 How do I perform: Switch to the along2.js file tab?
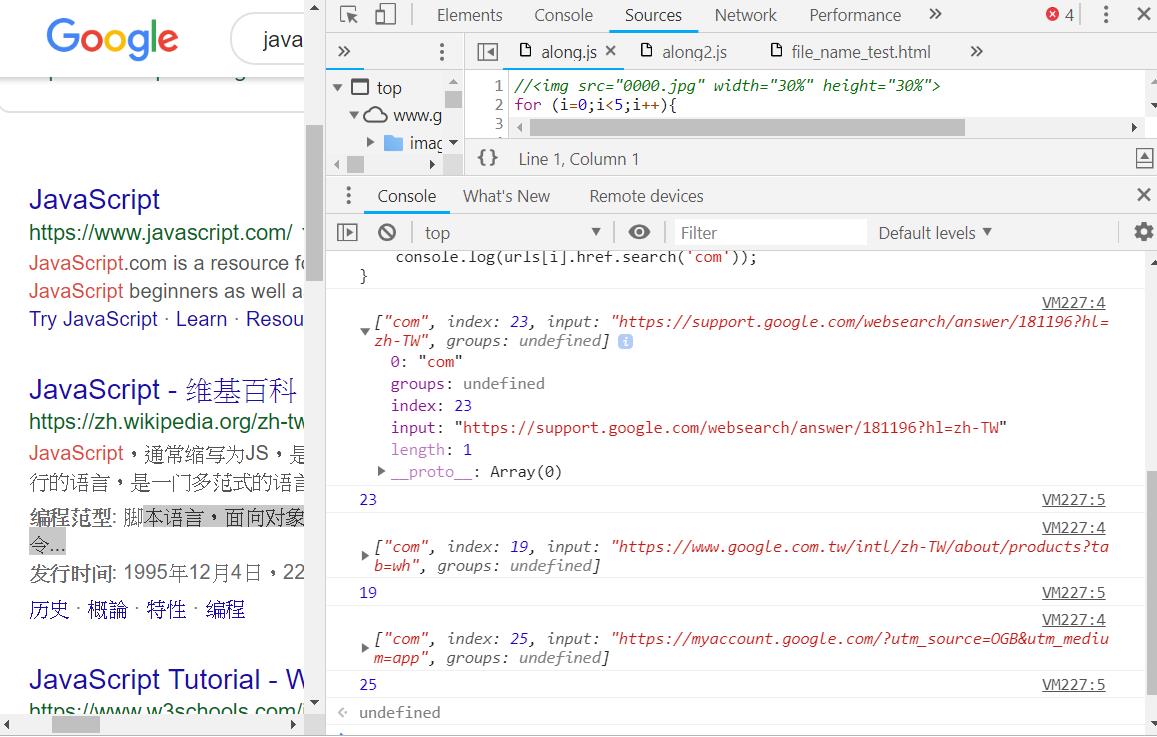(x=694, y=52)
